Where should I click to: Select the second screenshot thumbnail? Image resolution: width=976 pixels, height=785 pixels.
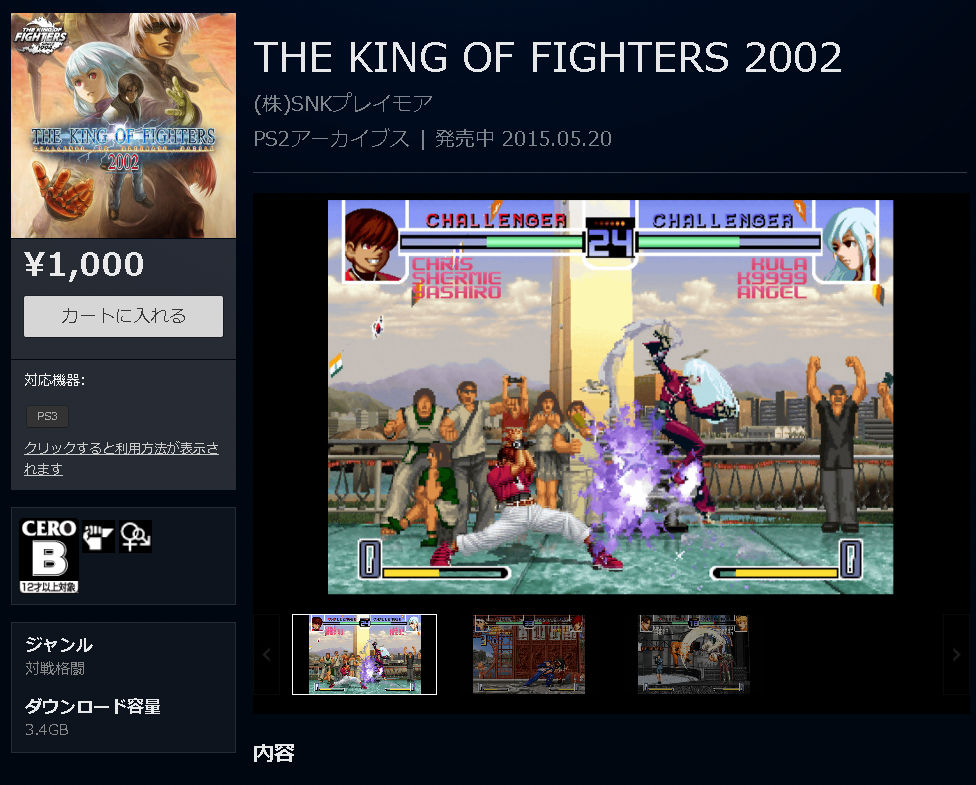pos(528,654)
